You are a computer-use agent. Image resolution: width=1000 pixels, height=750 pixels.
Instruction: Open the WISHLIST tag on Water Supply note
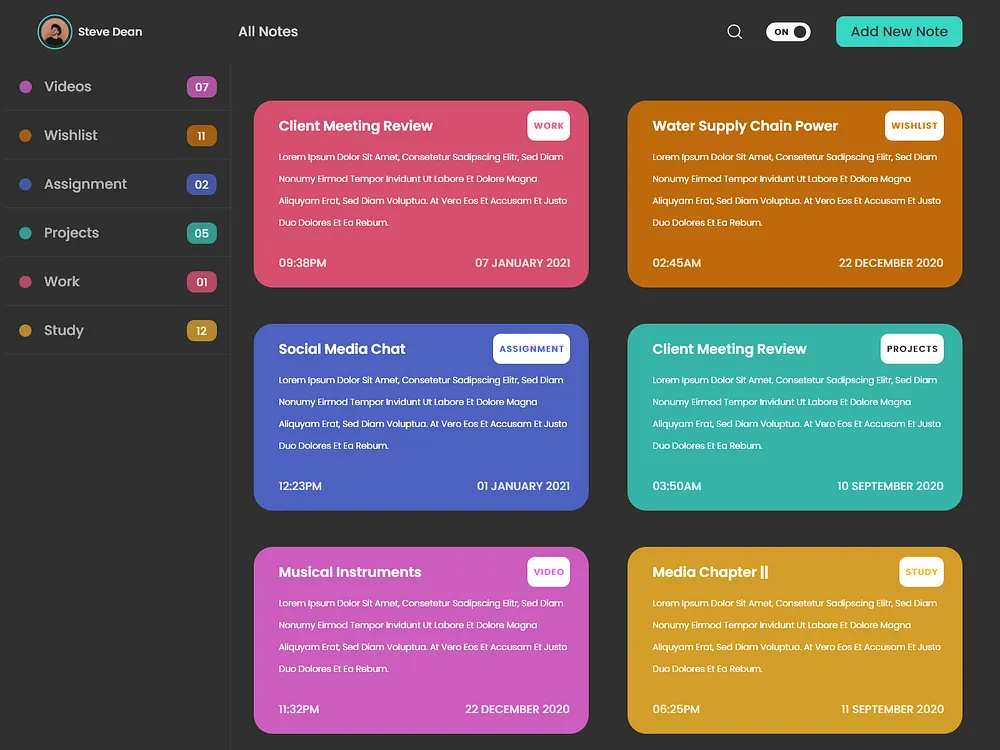tap(914, 126)
